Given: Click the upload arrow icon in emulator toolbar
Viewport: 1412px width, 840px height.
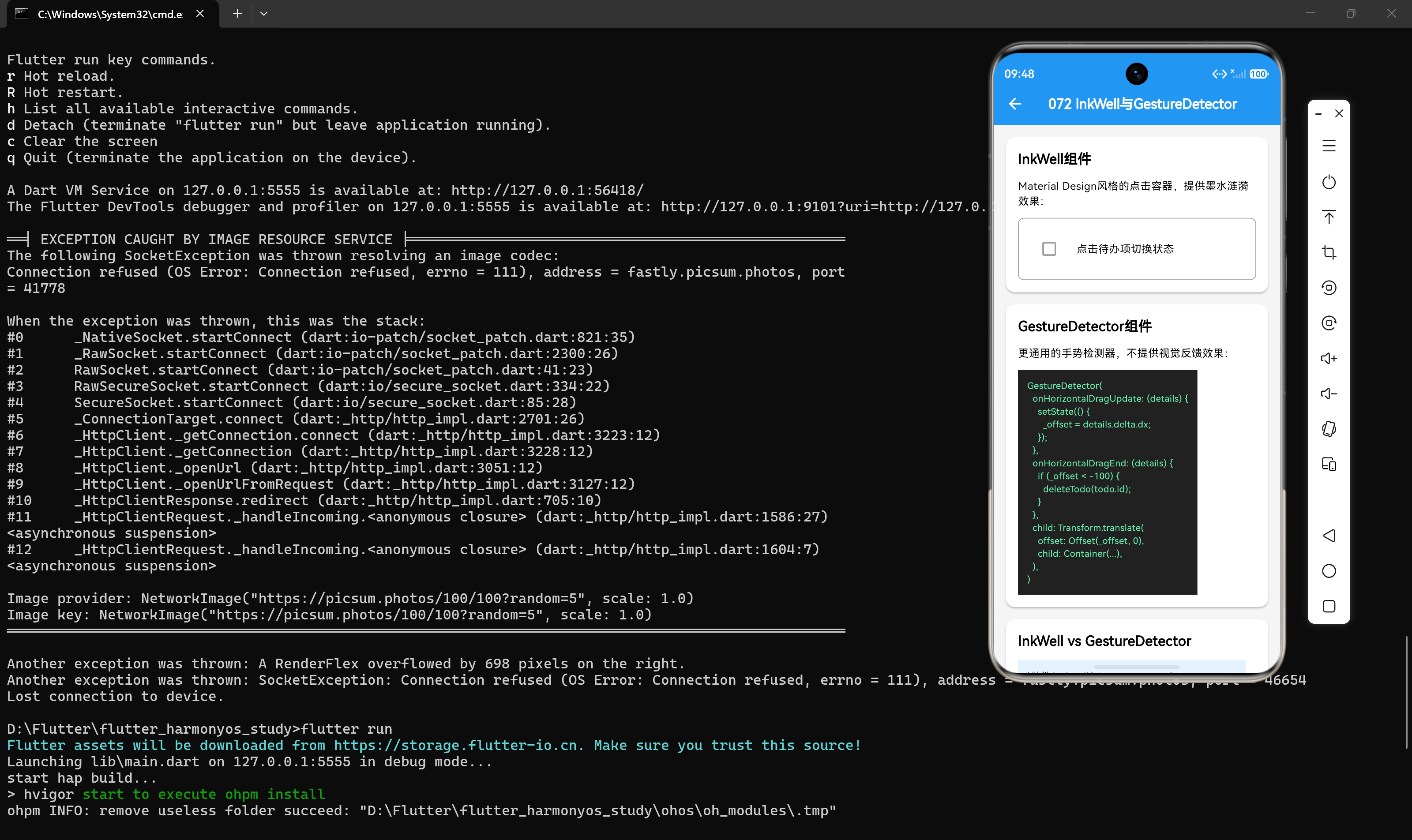Looking at the screenshot, I should [x=1329, y=217].
